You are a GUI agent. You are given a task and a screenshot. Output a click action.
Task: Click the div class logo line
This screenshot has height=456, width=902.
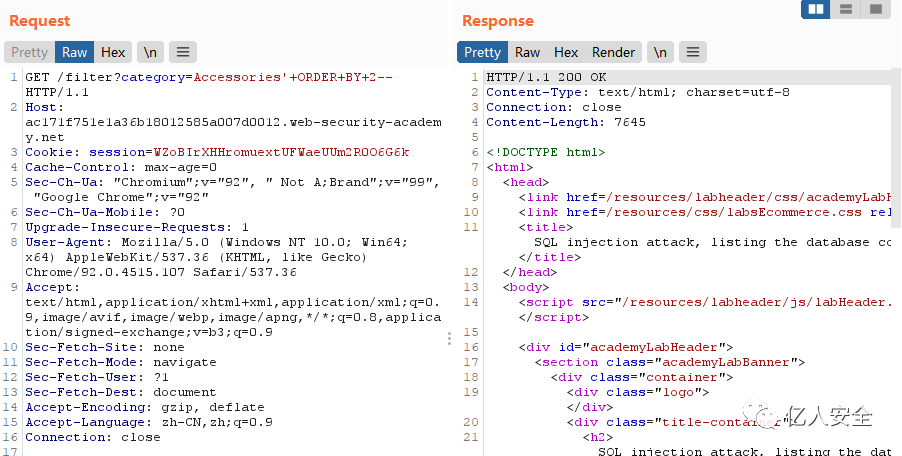pyautogui.click(x=637, y=392)
